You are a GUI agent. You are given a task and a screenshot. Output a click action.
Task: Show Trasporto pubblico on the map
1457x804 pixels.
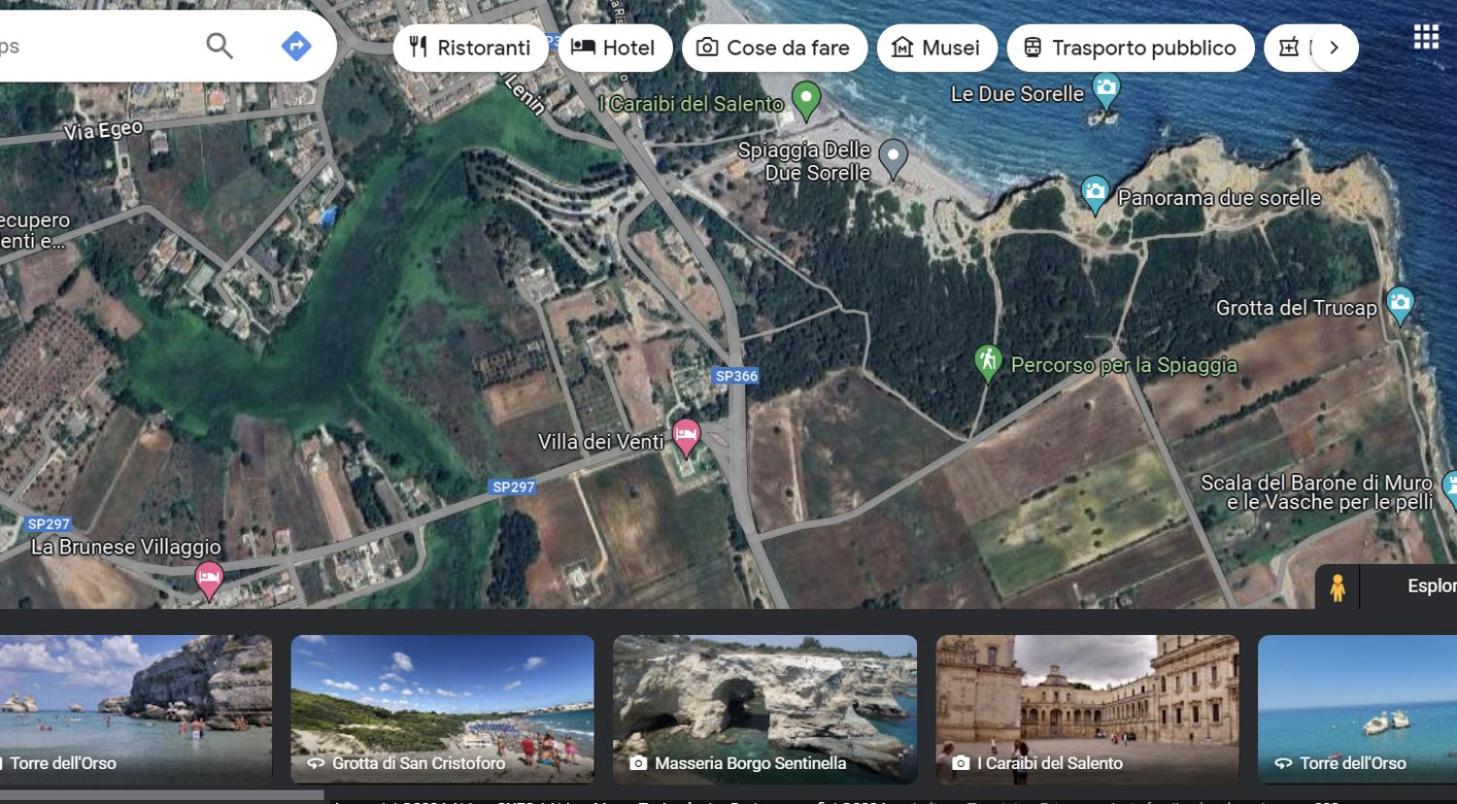1130,48
